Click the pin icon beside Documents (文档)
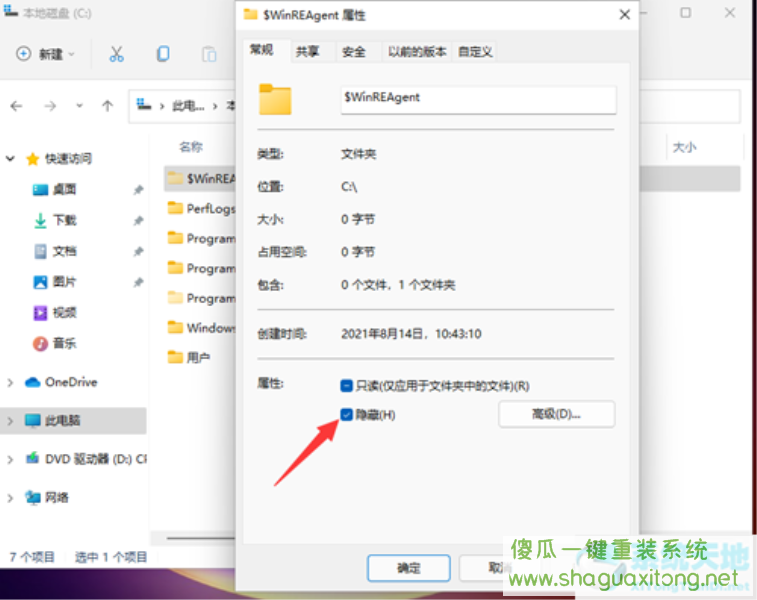 [139, 251]
